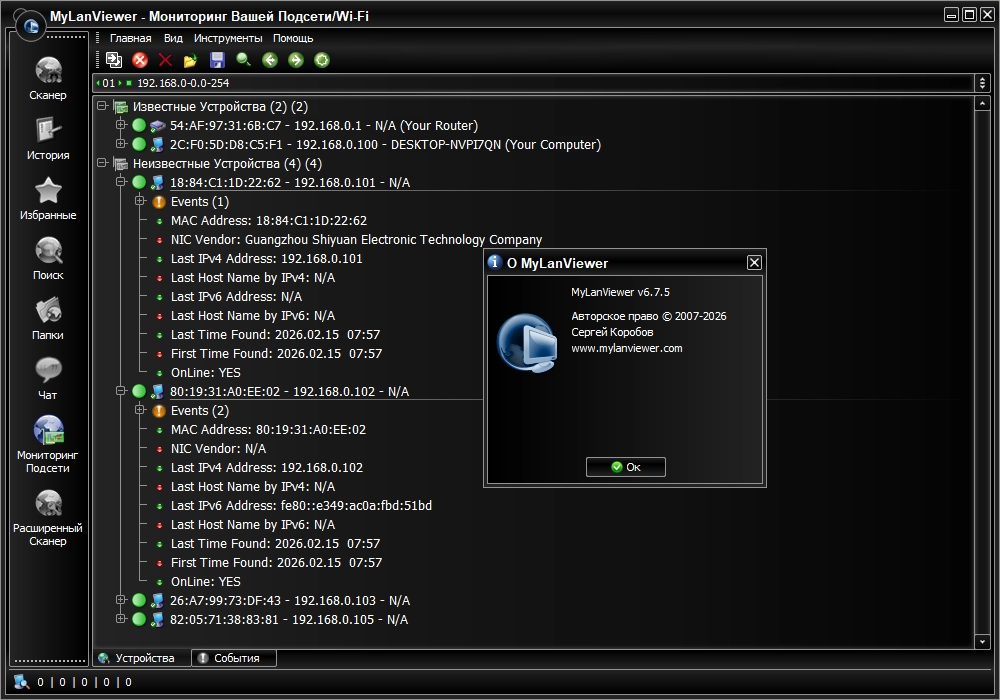The height and width of the screenshot is (700, 1000).
Task: Switch to the Устройства tab
Action: (142, 658)
